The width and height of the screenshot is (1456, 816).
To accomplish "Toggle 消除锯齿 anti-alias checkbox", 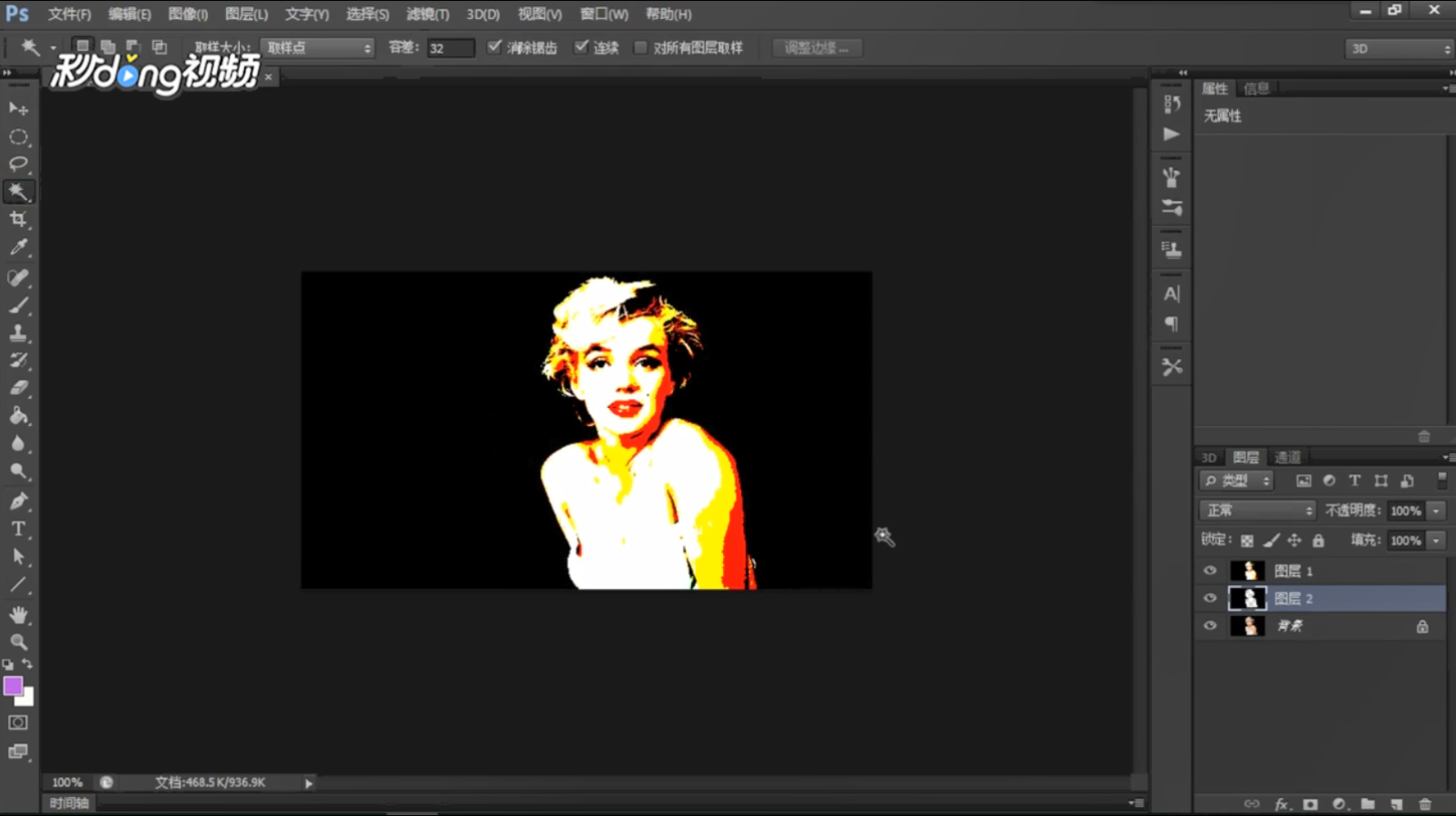I will point(494,47).
